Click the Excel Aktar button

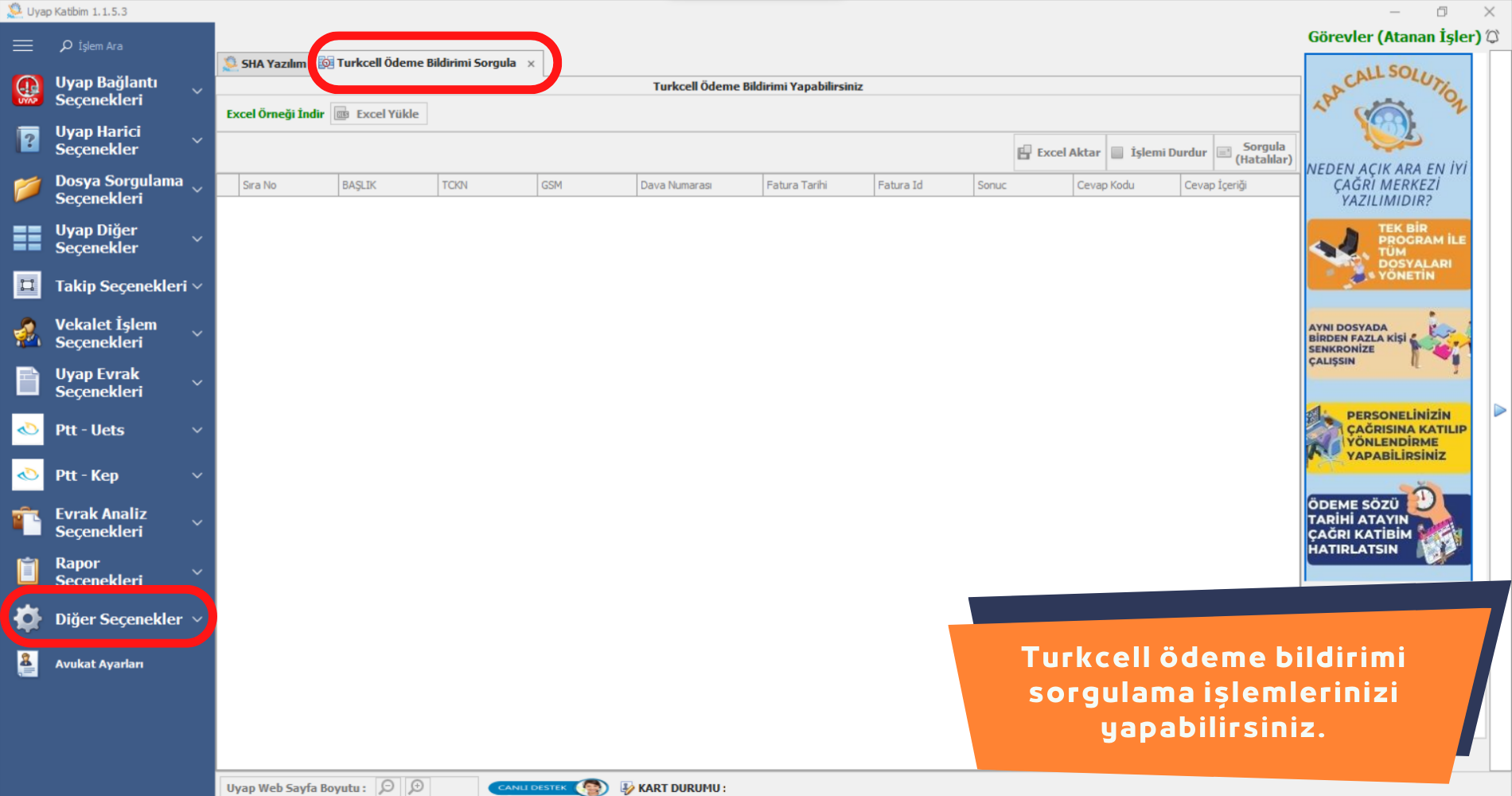pyautogui.click(x=1060, y=152)
